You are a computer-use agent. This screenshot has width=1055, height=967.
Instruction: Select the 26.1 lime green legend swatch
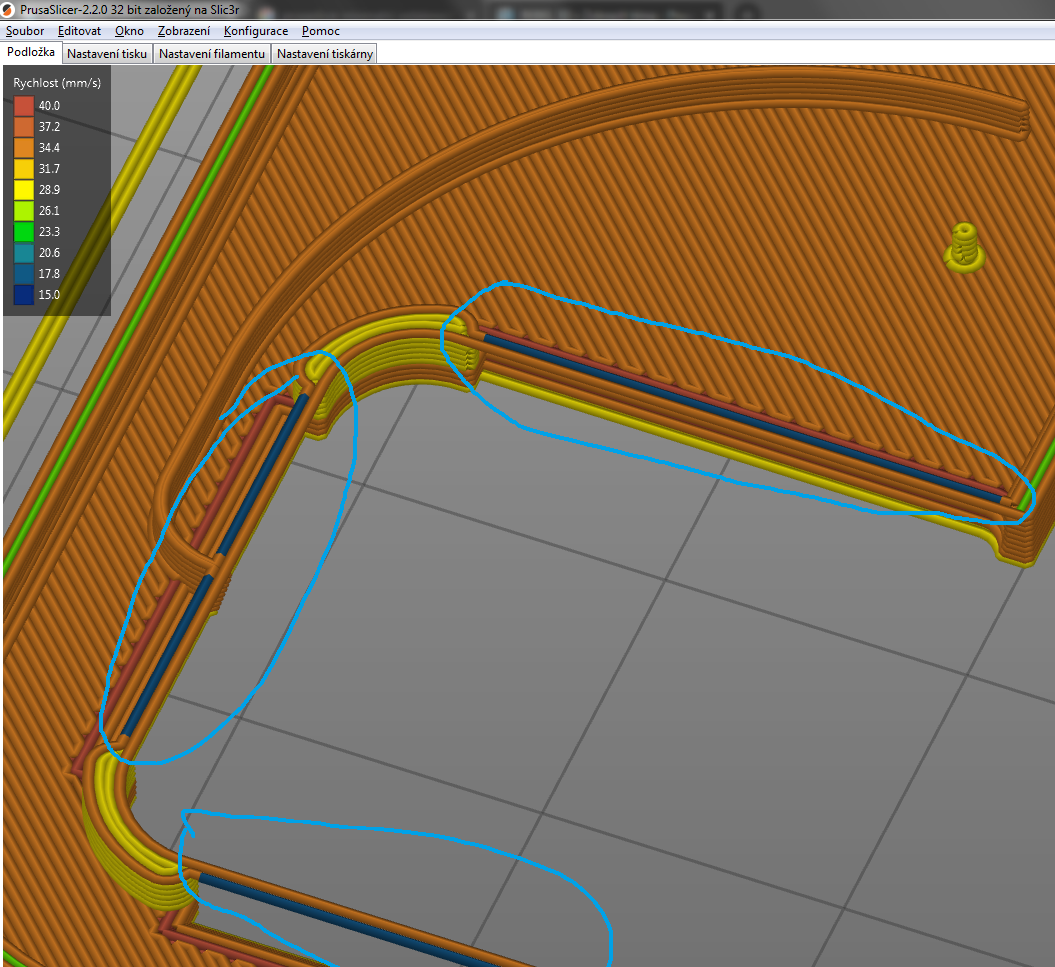[x=24, y=211]
